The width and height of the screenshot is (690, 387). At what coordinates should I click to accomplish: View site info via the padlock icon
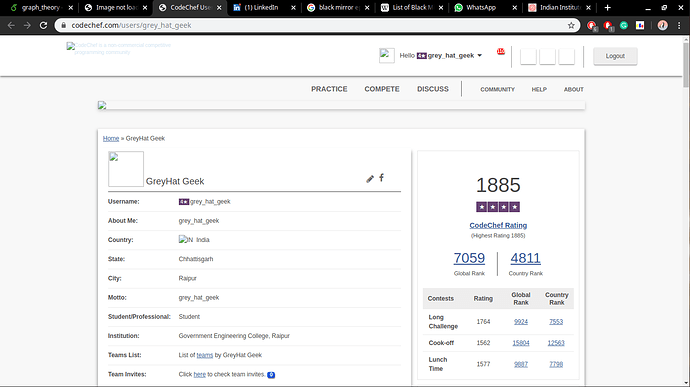(x=64, y=26)
